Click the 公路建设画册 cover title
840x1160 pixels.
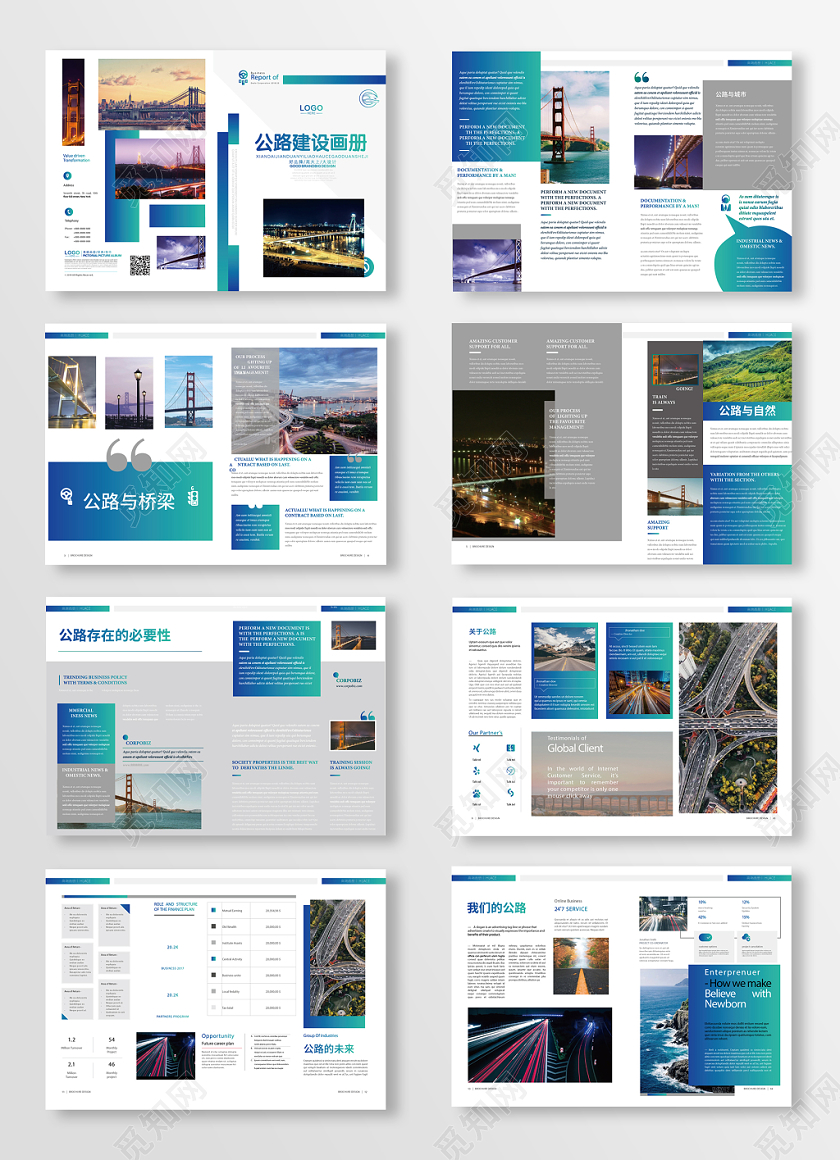pos(312,142)
